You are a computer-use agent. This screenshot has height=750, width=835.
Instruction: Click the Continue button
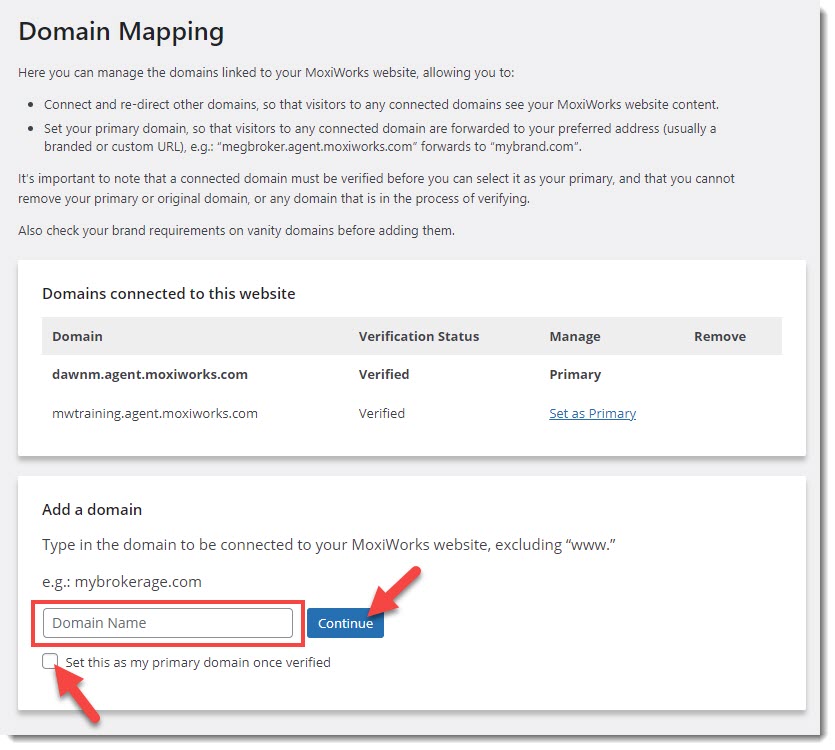[345, 623]
